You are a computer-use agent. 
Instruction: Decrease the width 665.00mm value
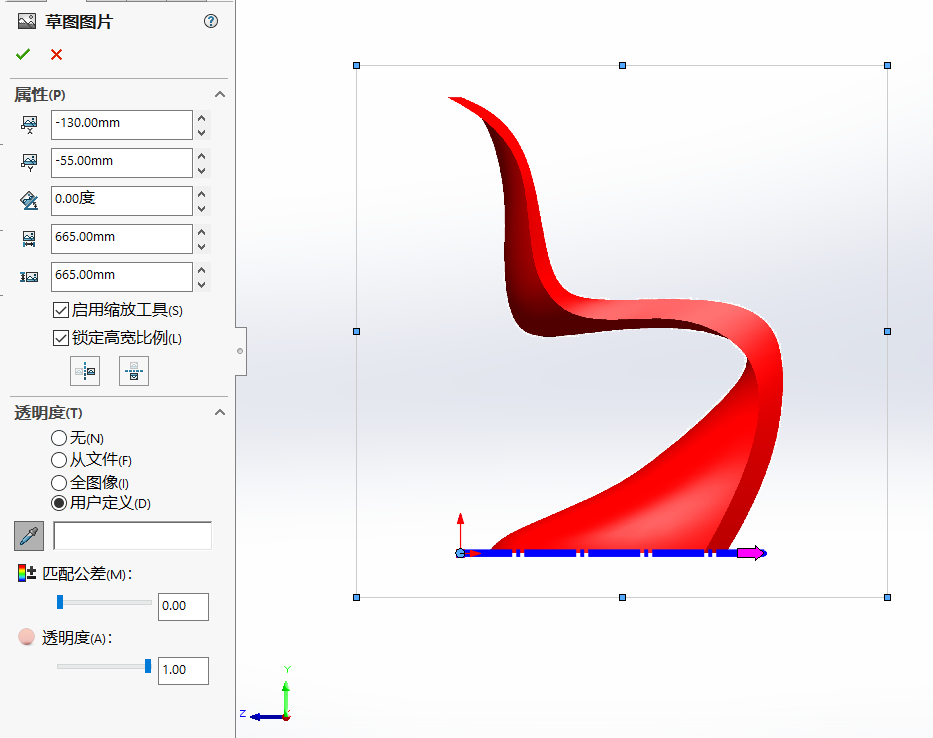(202, 247)
